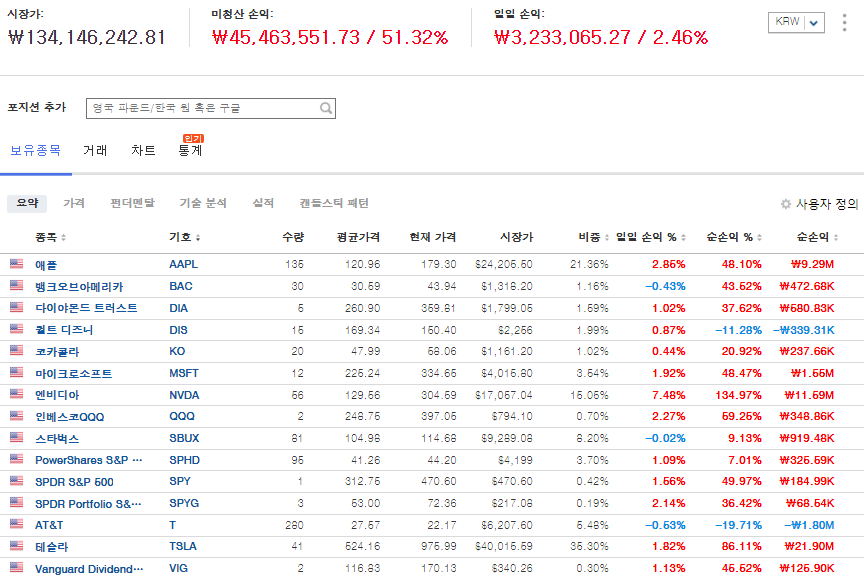Click the AAPL ticker symbol
The image size is (864, 585).
coord(183,264)
